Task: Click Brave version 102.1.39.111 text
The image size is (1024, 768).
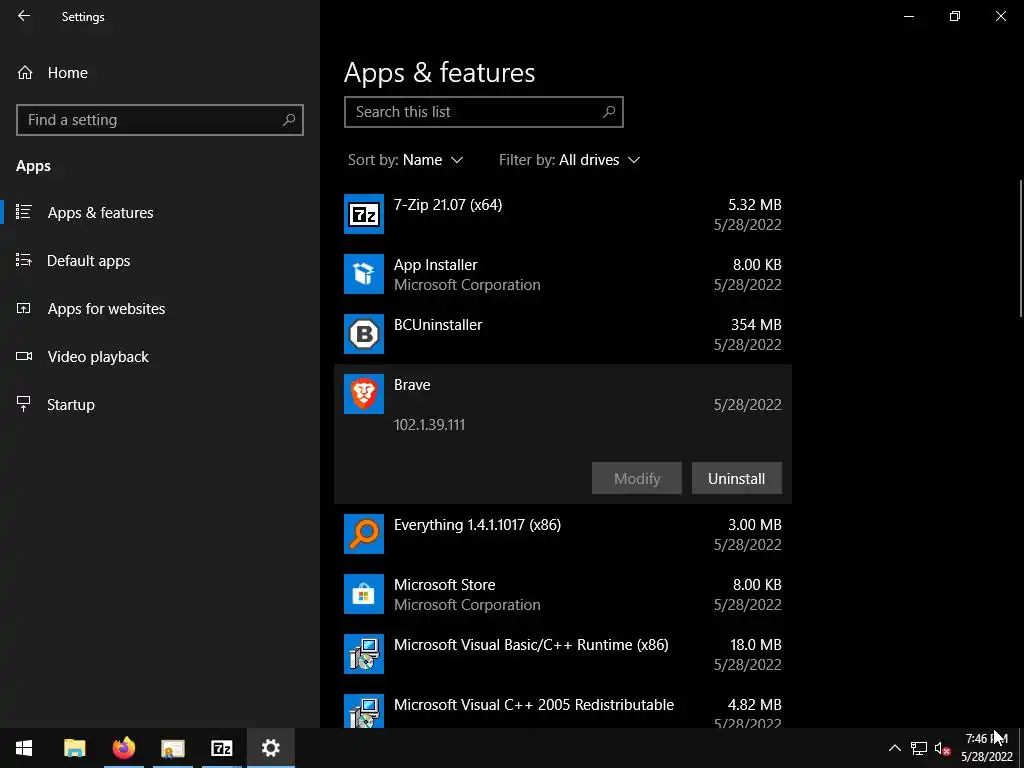Action: coord(430,424)
